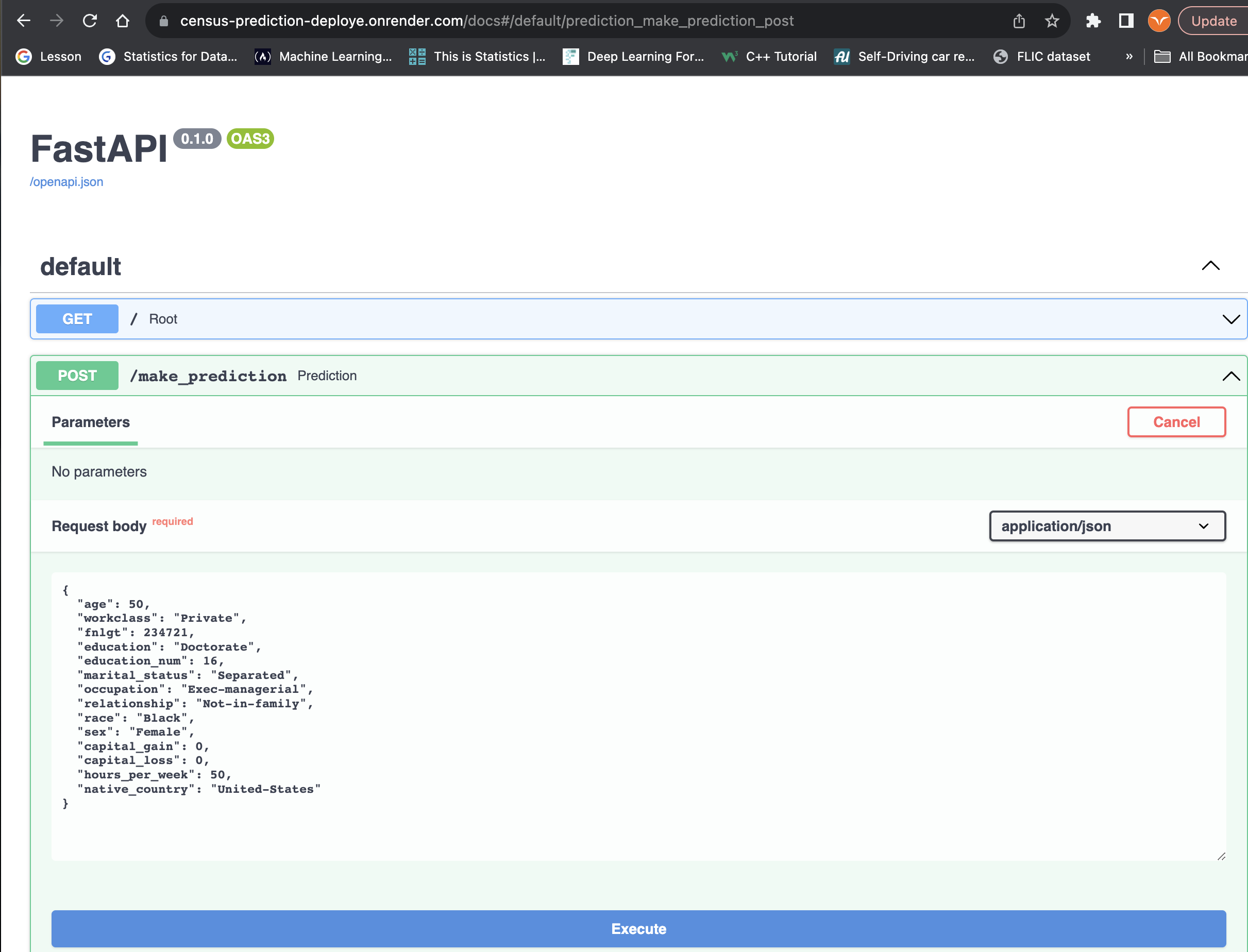Viewport: 1248px width, 952px height.
Task: Open the share page icon
Action: pyautogui.click(x=1019, y=21)
